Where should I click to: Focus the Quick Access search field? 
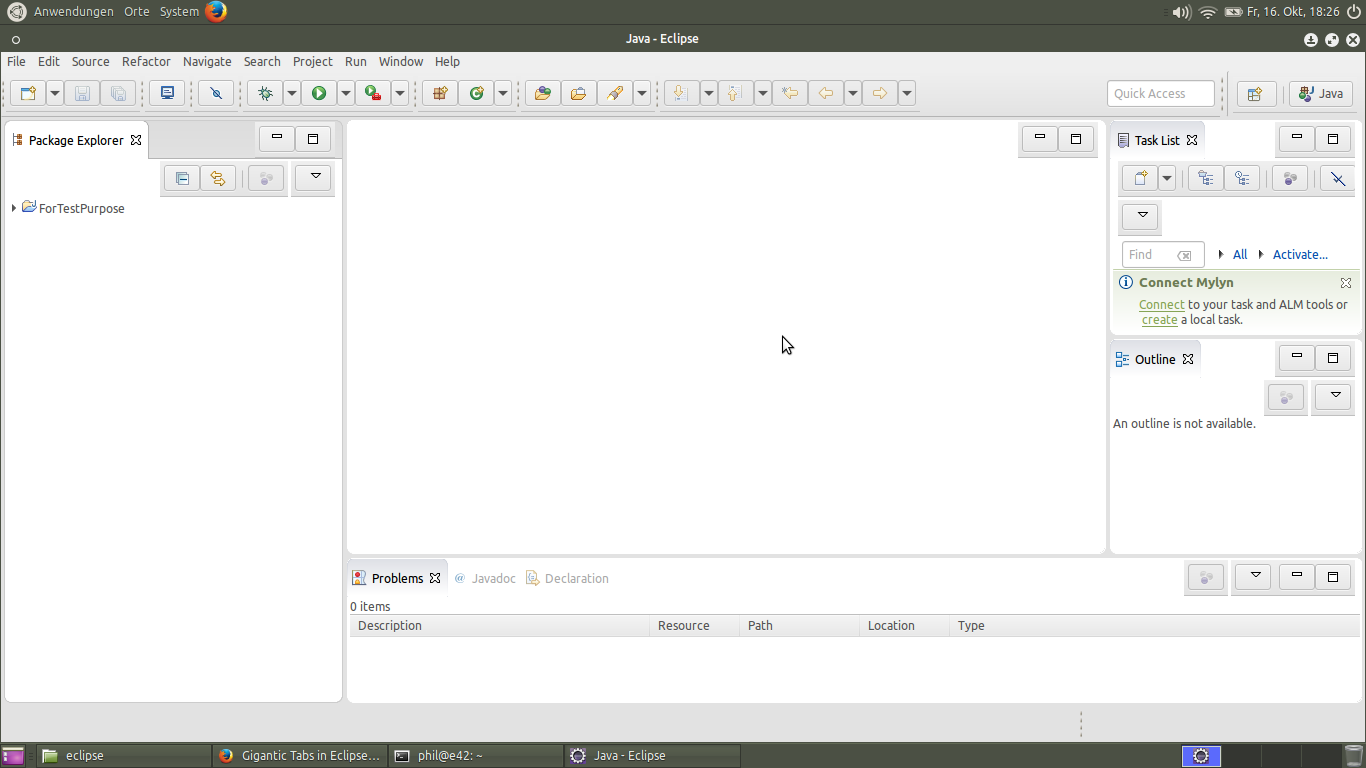[x=1161, y=93]
